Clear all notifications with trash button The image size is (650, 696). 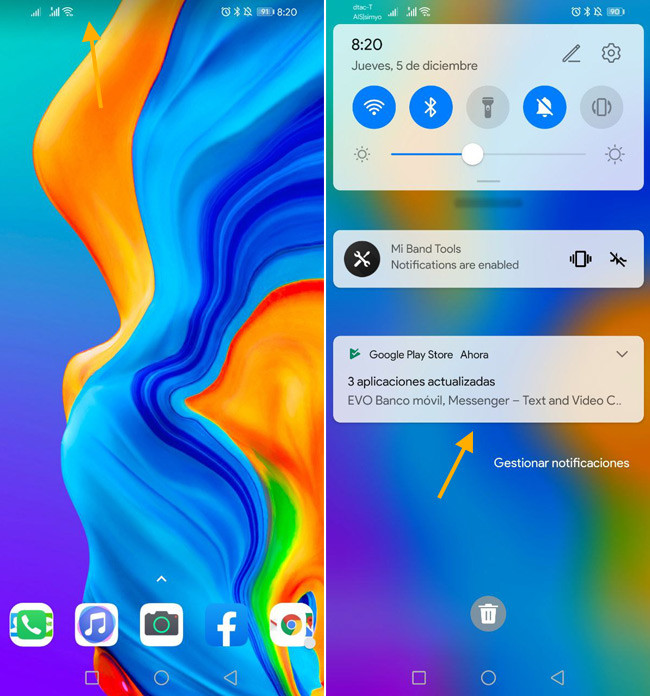488,613
